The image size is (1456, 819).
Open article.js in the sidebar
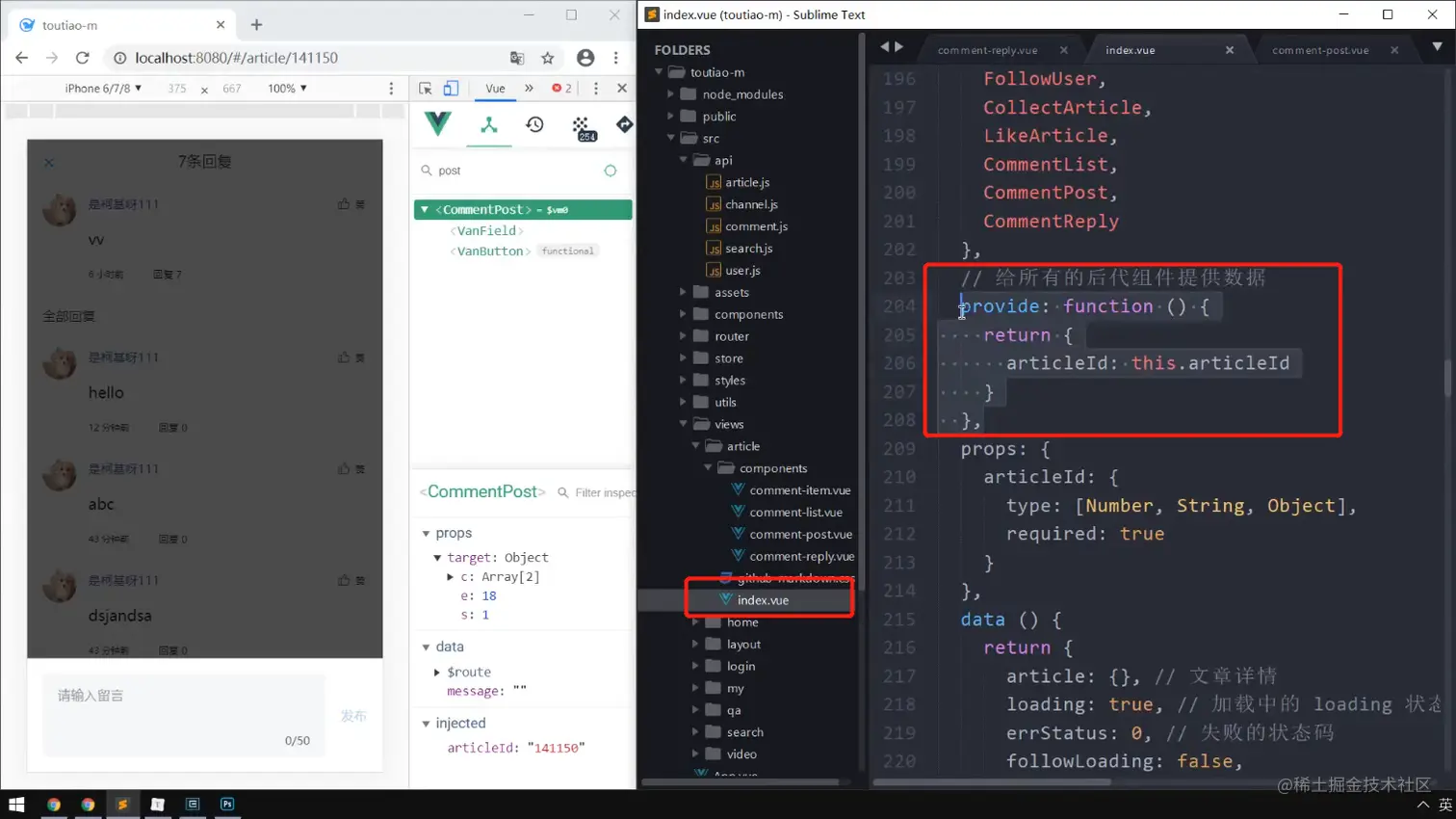[747, 182]
